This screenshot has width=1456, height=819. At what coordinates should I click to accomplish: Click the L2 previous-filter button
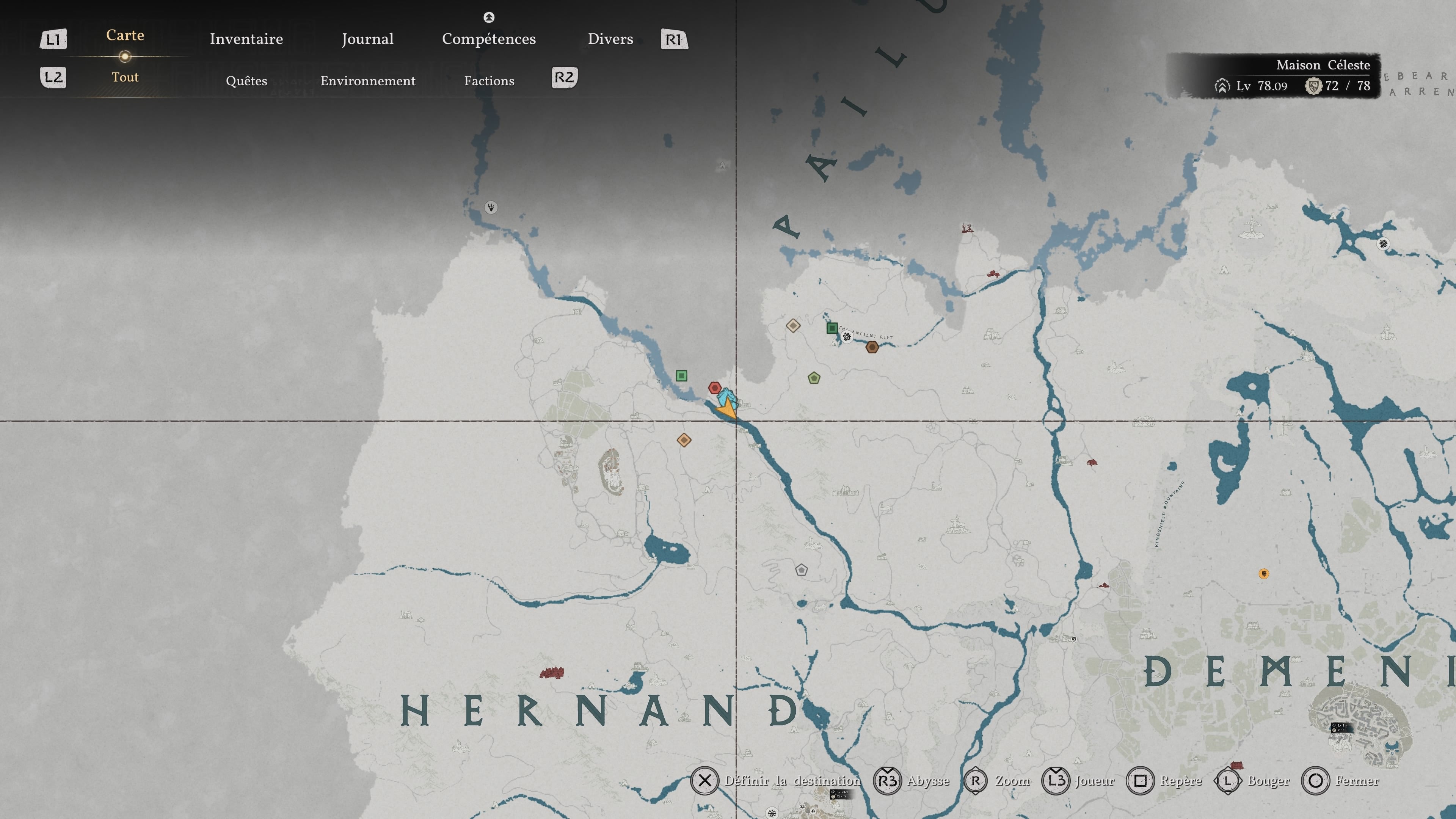click(53, 77)
